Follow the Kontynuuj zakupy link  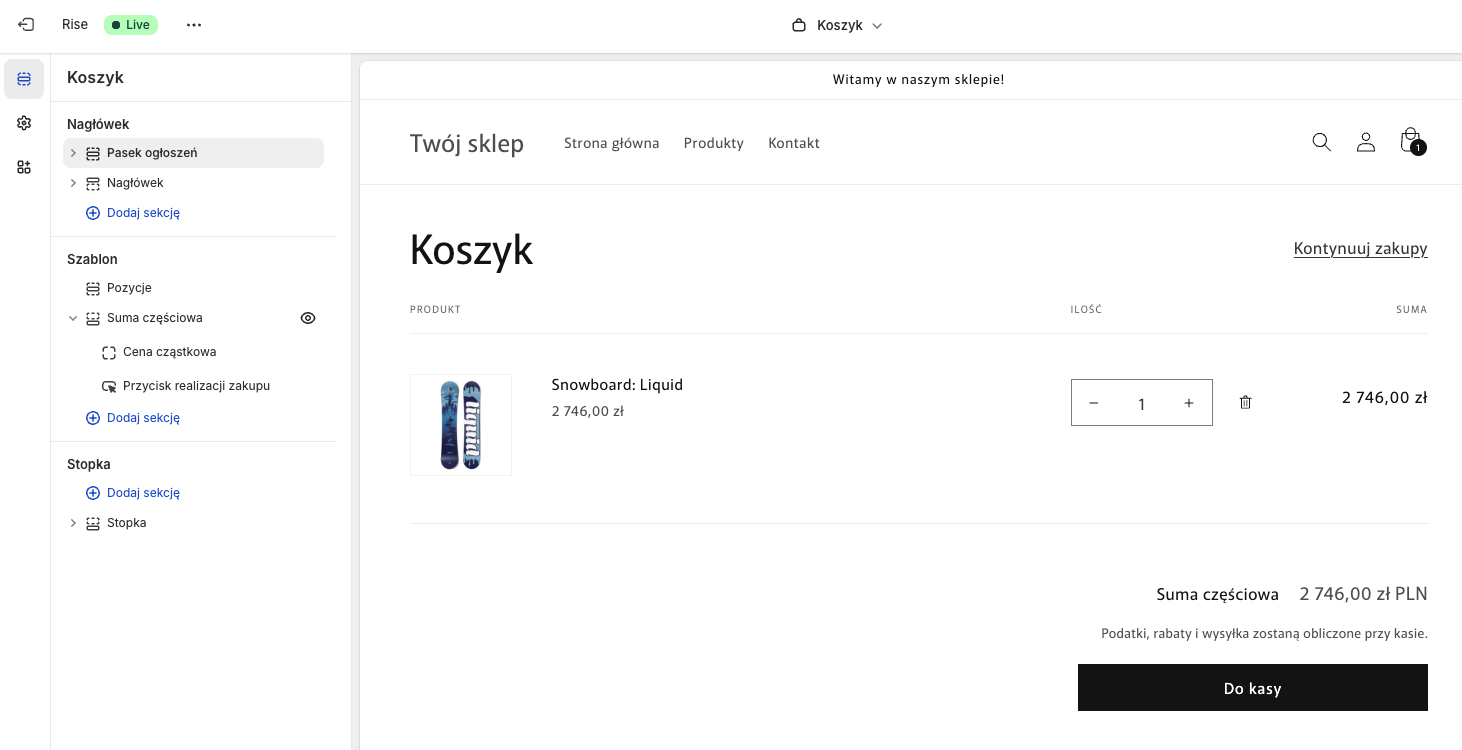(1360, 248)
